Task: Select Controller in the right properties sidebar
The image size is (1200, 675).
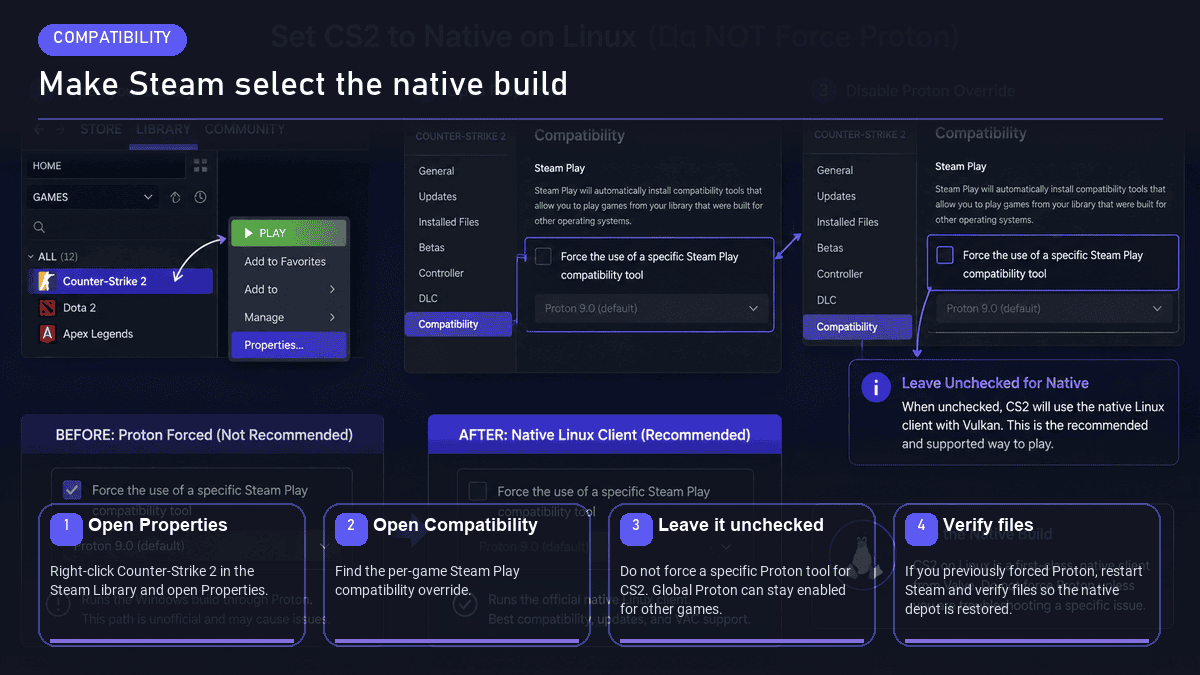Action: coord(840,274)
